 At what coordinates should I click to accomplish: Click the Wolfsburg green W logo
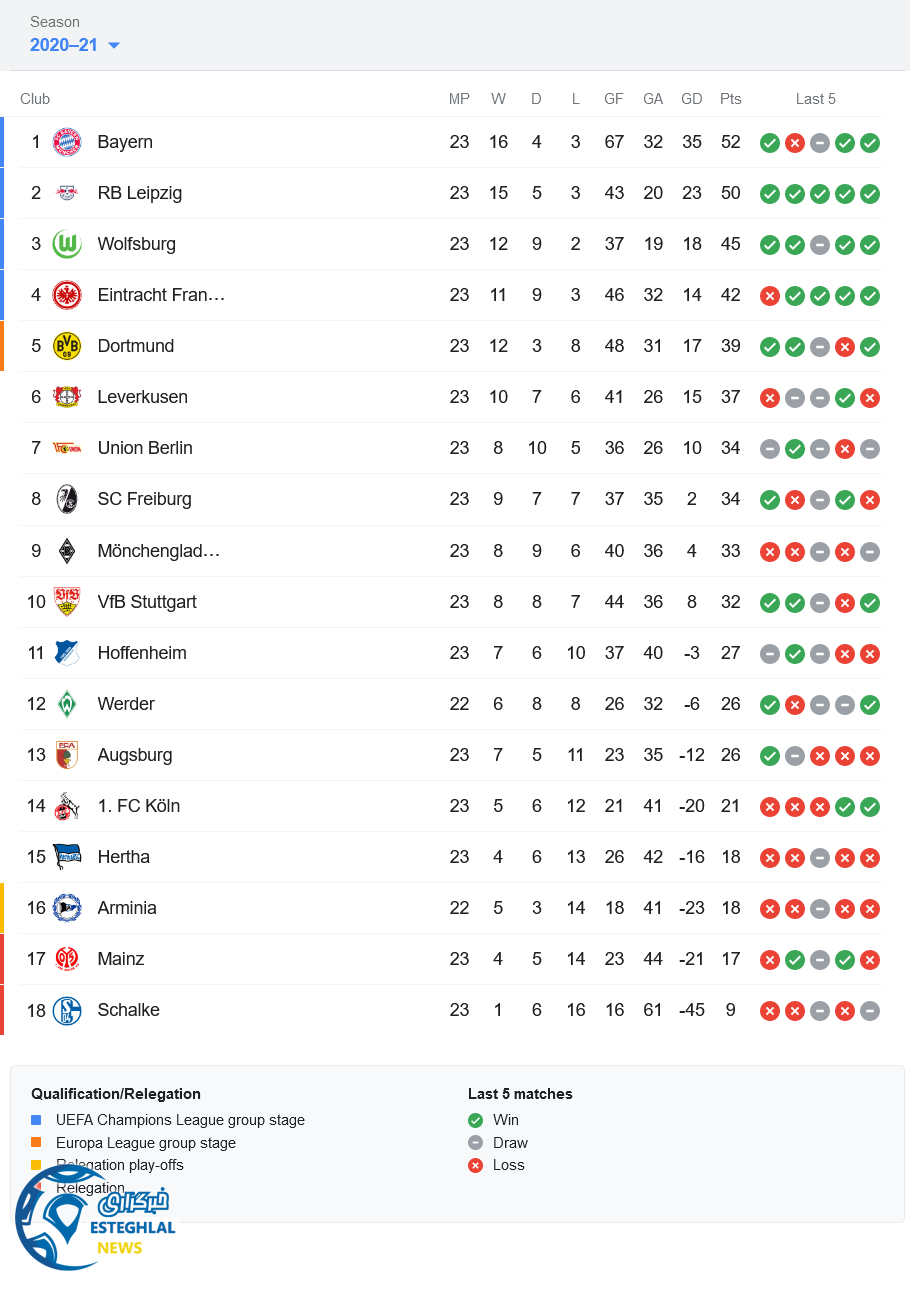click(67, 244)
